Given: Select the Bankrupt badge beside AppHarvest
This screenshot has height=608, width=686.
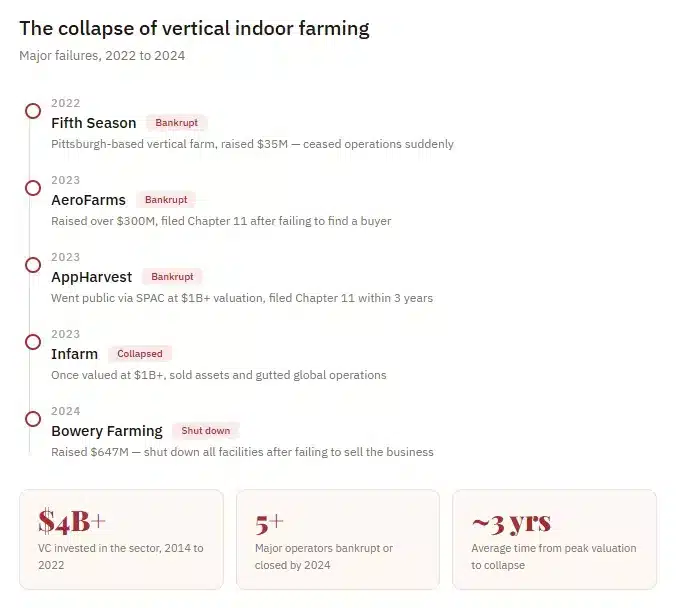Looking at the screenshot, I should (x=172, y=277).
